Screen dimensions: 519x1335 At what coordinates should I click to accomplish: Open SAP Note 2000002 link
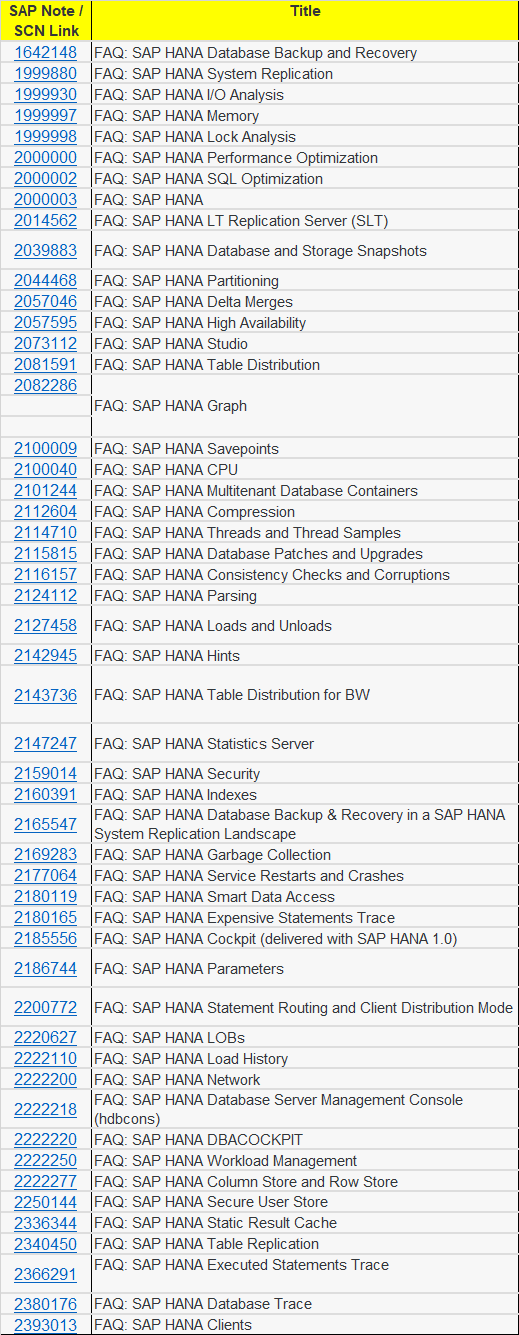click(45, 179)
